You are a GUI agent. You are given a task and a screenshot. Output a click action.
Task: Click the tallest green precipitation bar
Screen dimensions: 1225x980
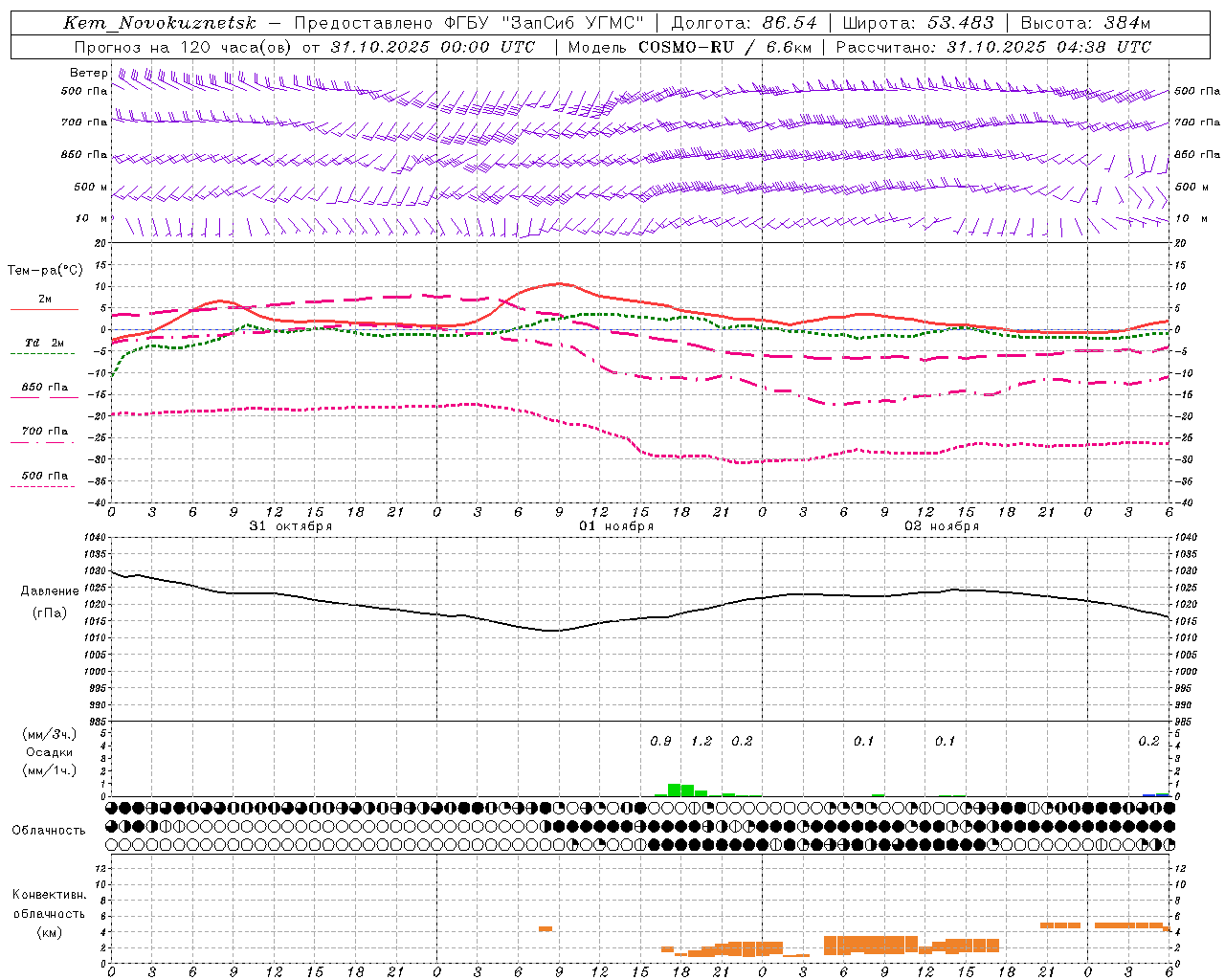pyautogui.click(x=674, y=791)
